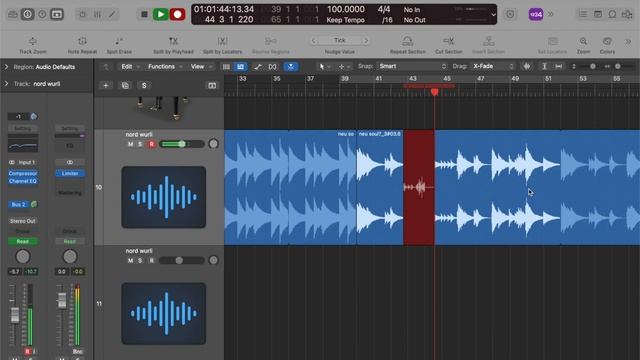
Task: Click track 10 pan knob
Action: click(213, 144)
